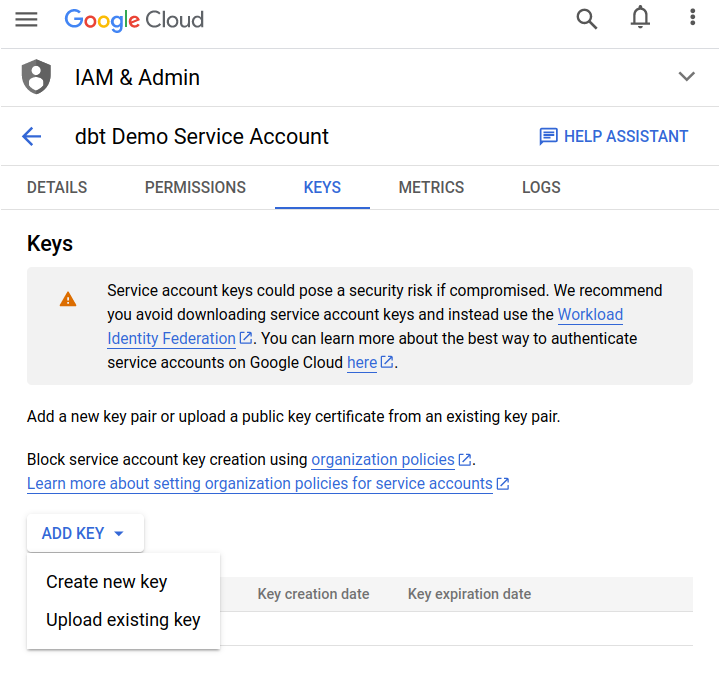Open search with the magnifier icon
This screenshot has height=694, width=719.
point(587,19)
